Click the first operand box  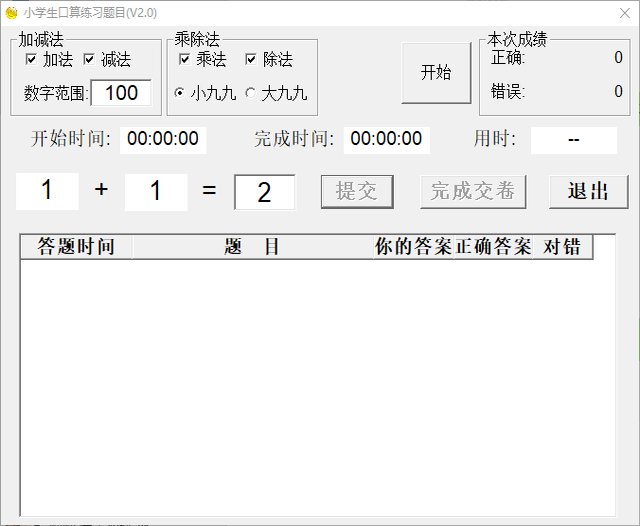[47, 191]
